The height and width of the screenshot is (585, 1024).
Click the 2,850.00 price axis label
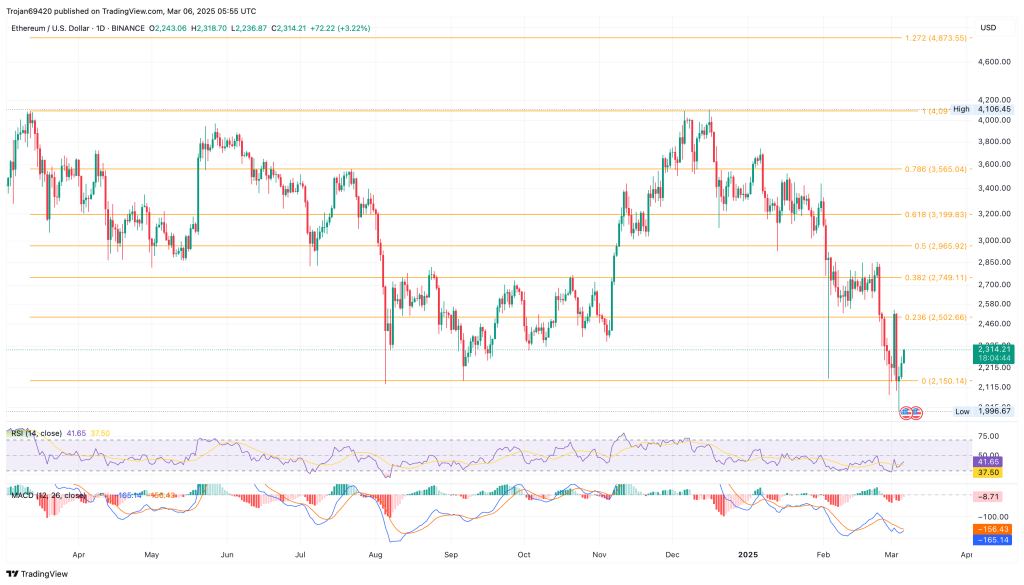tap(994, 262)
